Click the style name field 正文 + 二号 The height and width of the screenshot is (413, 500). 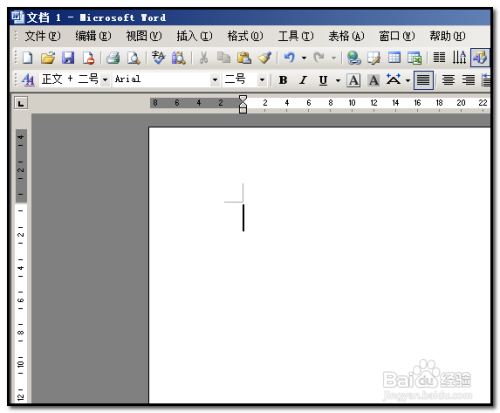(x=70, y=80)
